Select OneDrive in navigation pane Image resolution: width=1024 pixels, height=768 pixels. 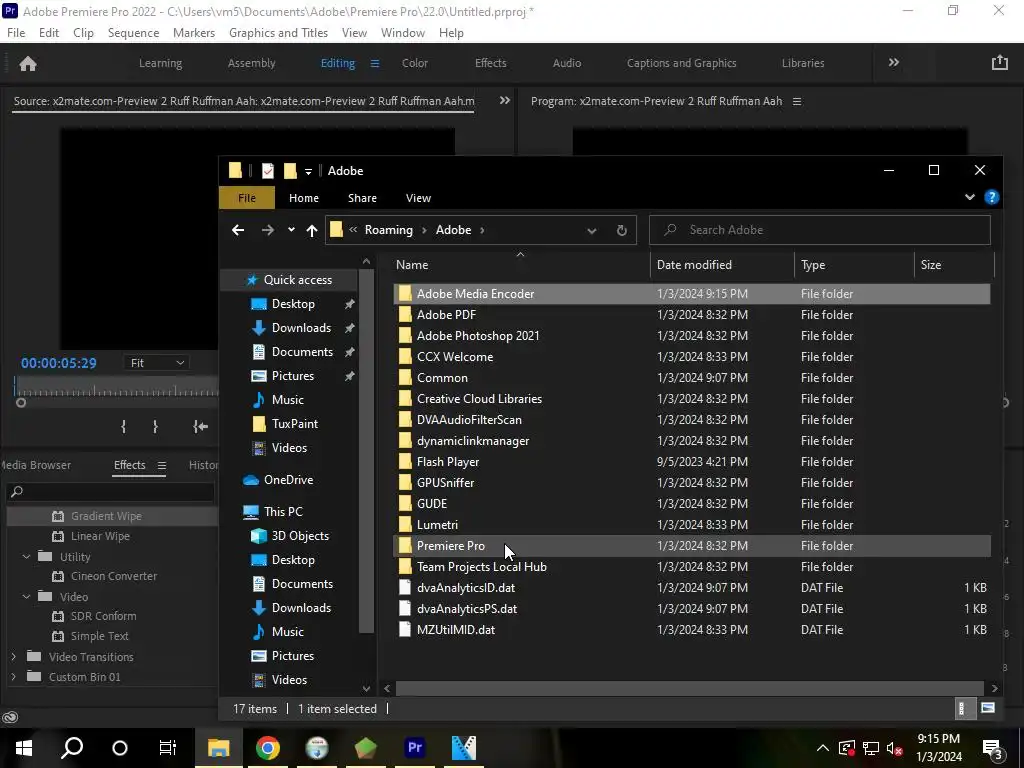click(289, 480)
